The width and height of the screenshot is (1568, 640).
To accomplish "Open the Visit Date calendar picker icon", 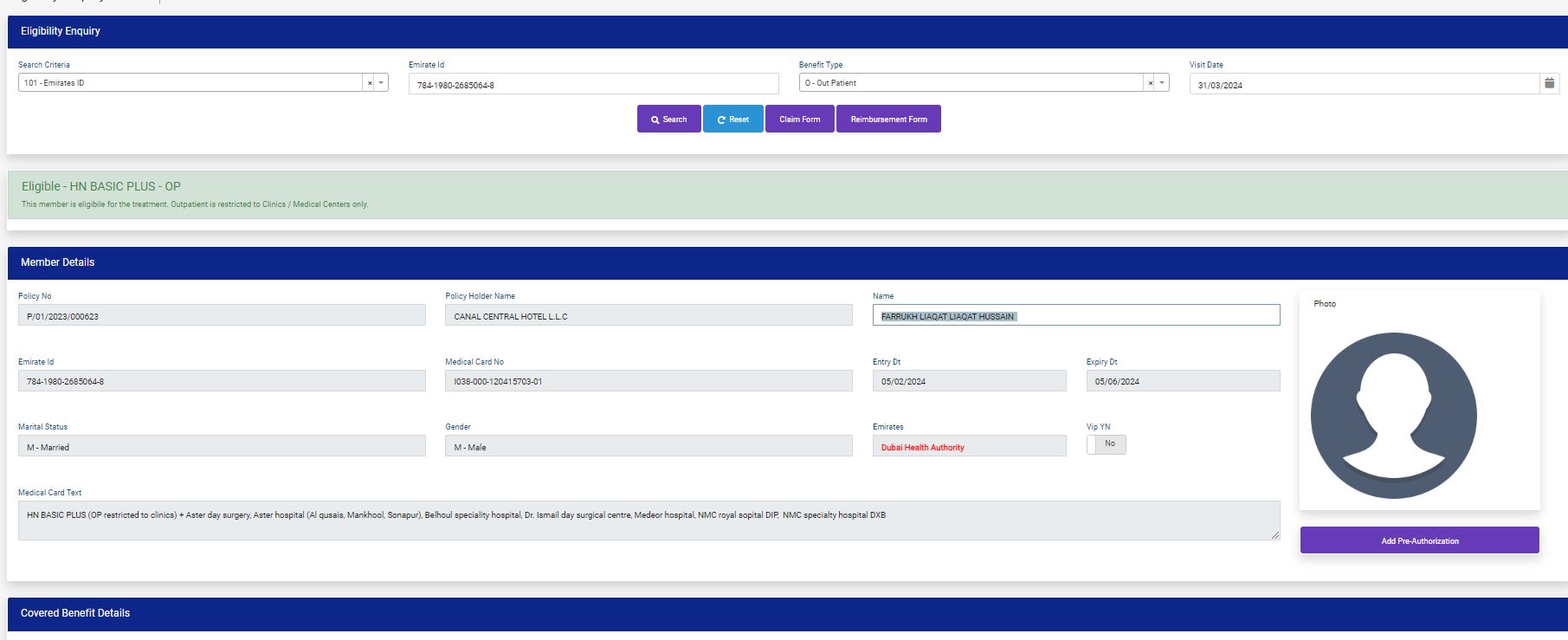I will 1549,83.
